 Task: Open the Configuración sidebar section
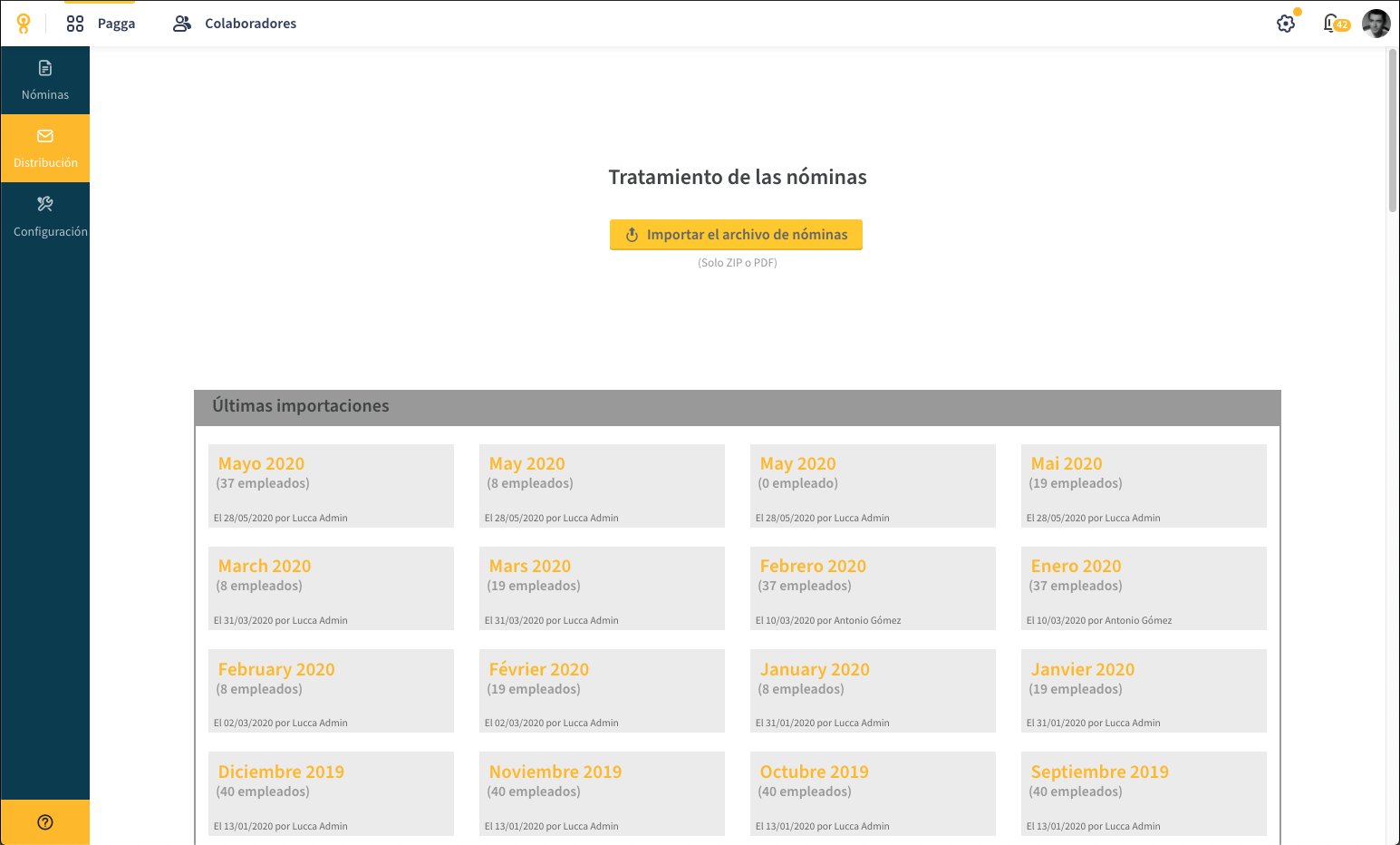click(x=45, y=217)
